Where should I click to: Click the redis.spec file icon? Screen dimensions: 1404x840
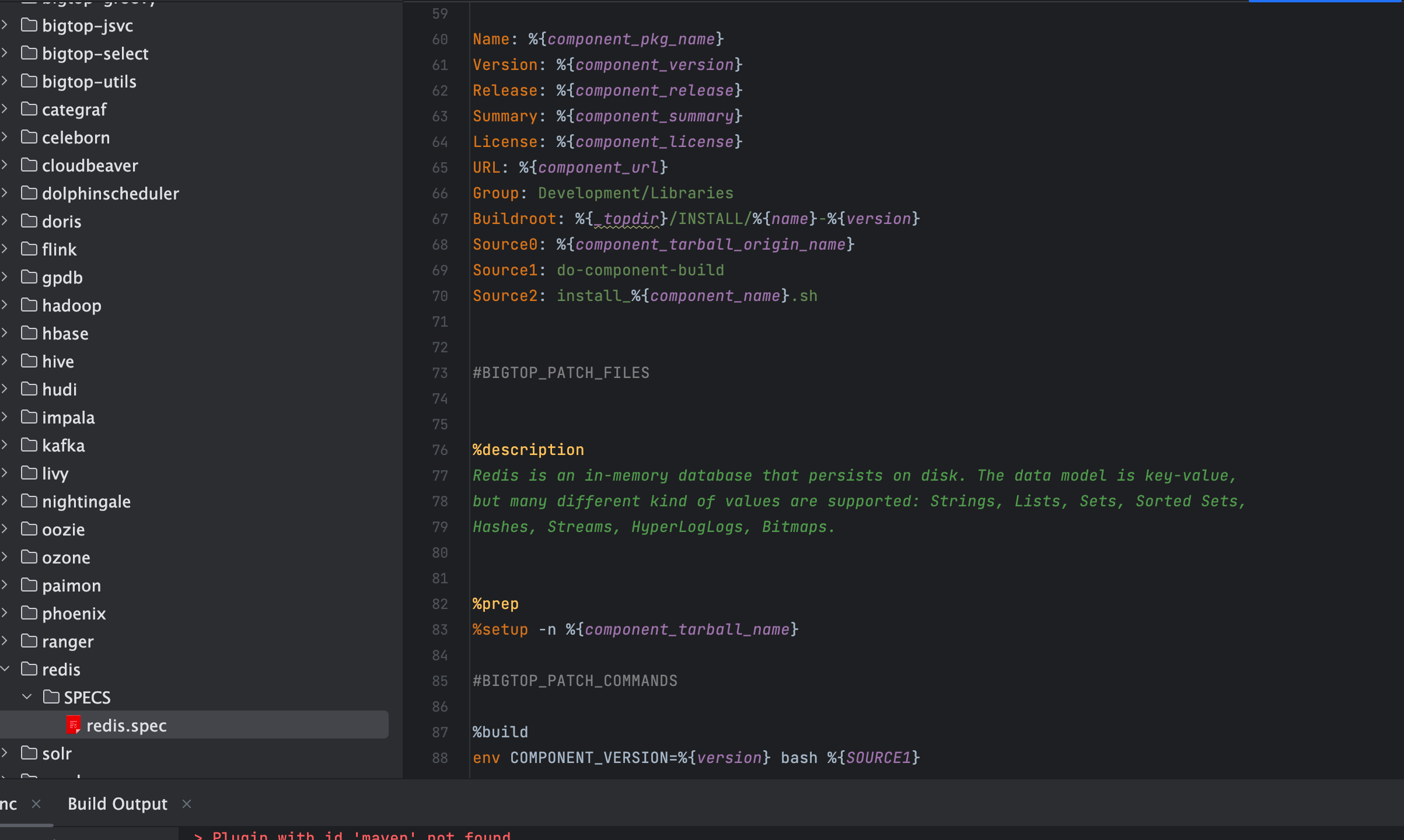pos(73,725)
